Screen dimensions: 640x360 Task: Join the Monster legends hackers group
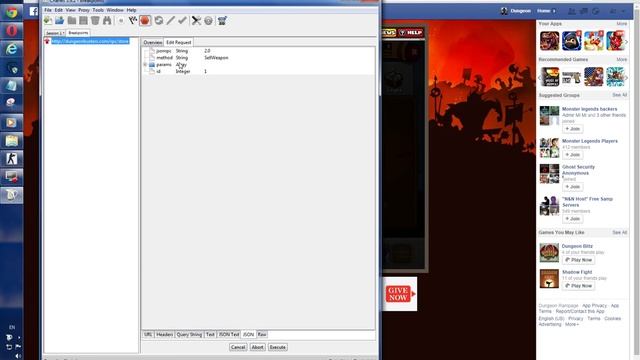pyautogui.click(x=573, y=129)
